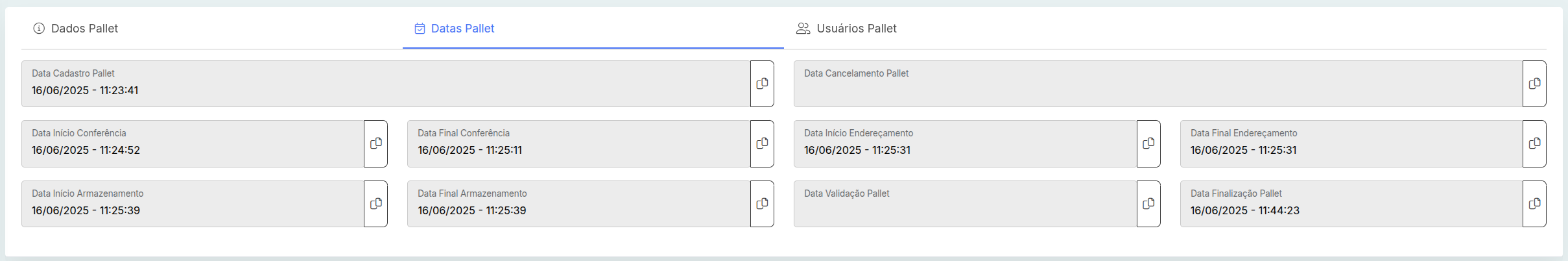Switch to the Dados Pallet tab
Screen dimensions: 1568x261
click(76, 29)
